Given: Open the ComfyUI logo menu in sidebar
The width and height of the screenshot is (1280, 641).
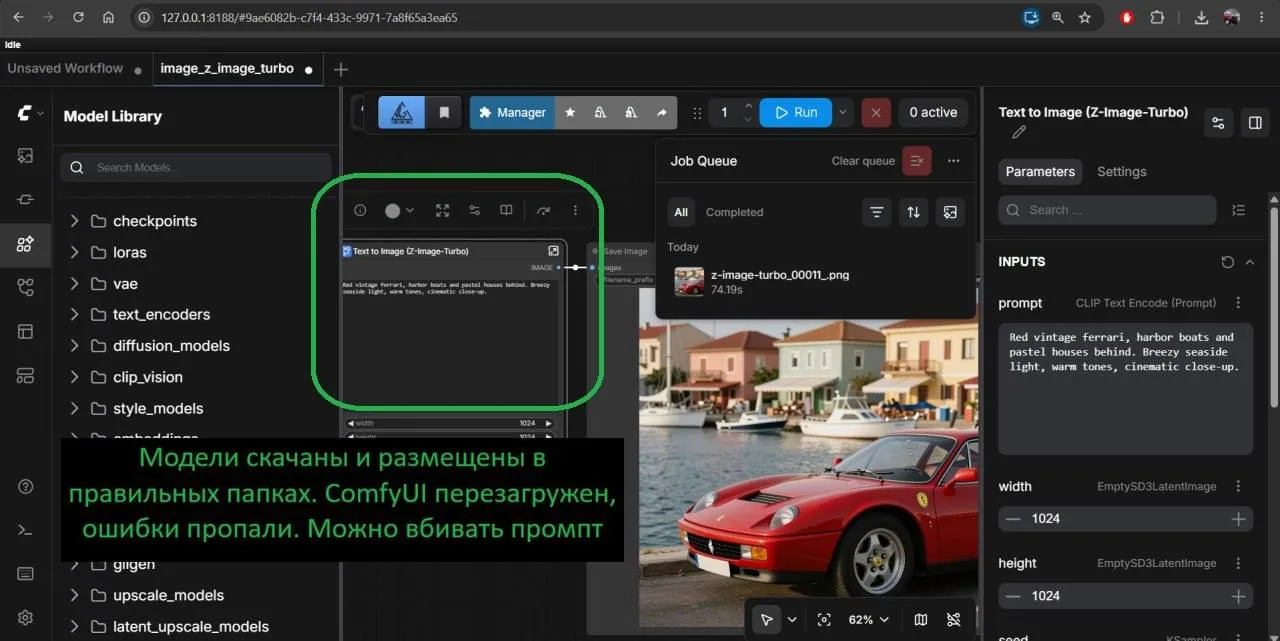Looking at the screenshot, I should click(29, 114).
